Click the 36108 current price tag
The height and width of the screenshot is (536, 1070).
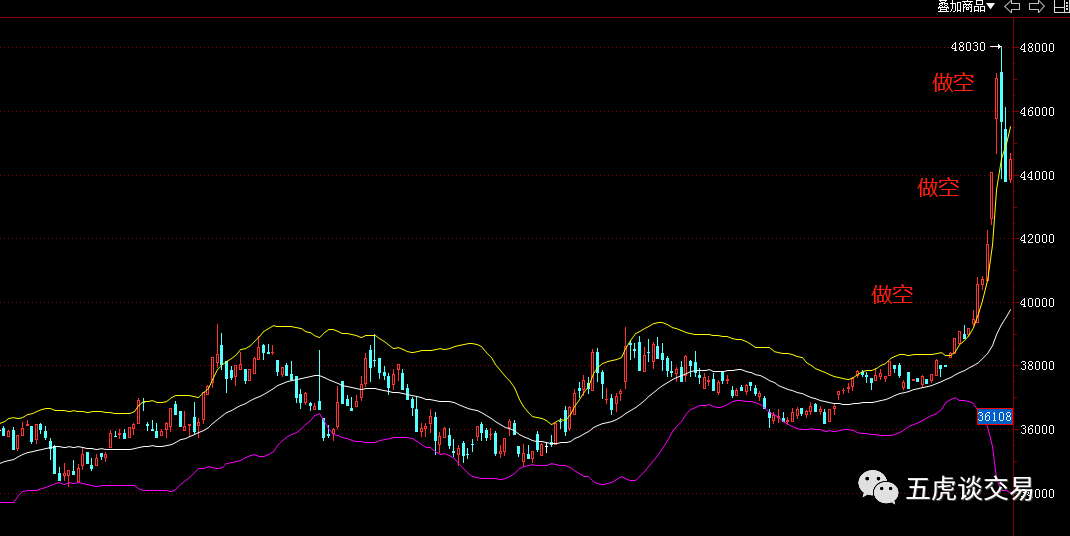[x=994, y=417]
